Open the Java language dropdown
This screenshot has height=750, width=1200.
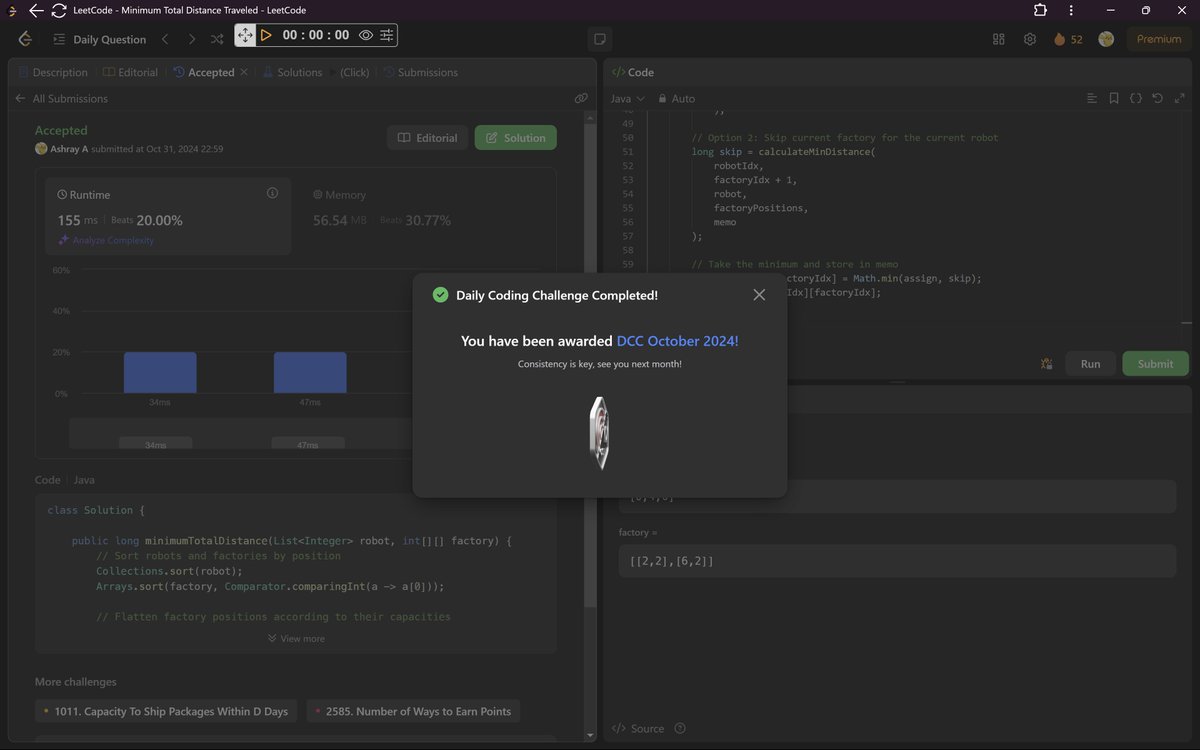point(628,99)
